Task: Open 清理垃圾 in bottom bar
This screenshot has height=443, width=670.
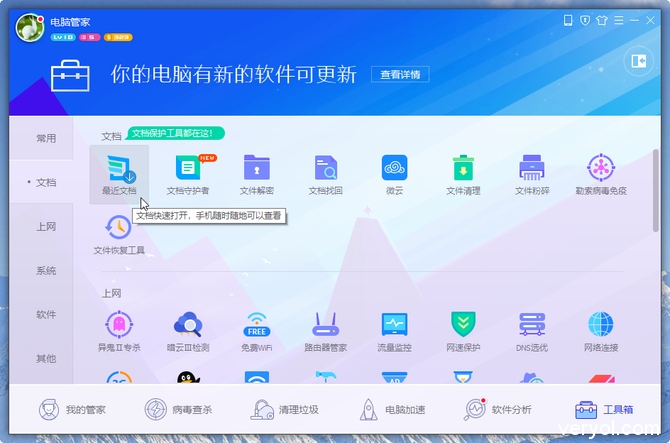Action: pyautogui.click(x=285, y=410)
